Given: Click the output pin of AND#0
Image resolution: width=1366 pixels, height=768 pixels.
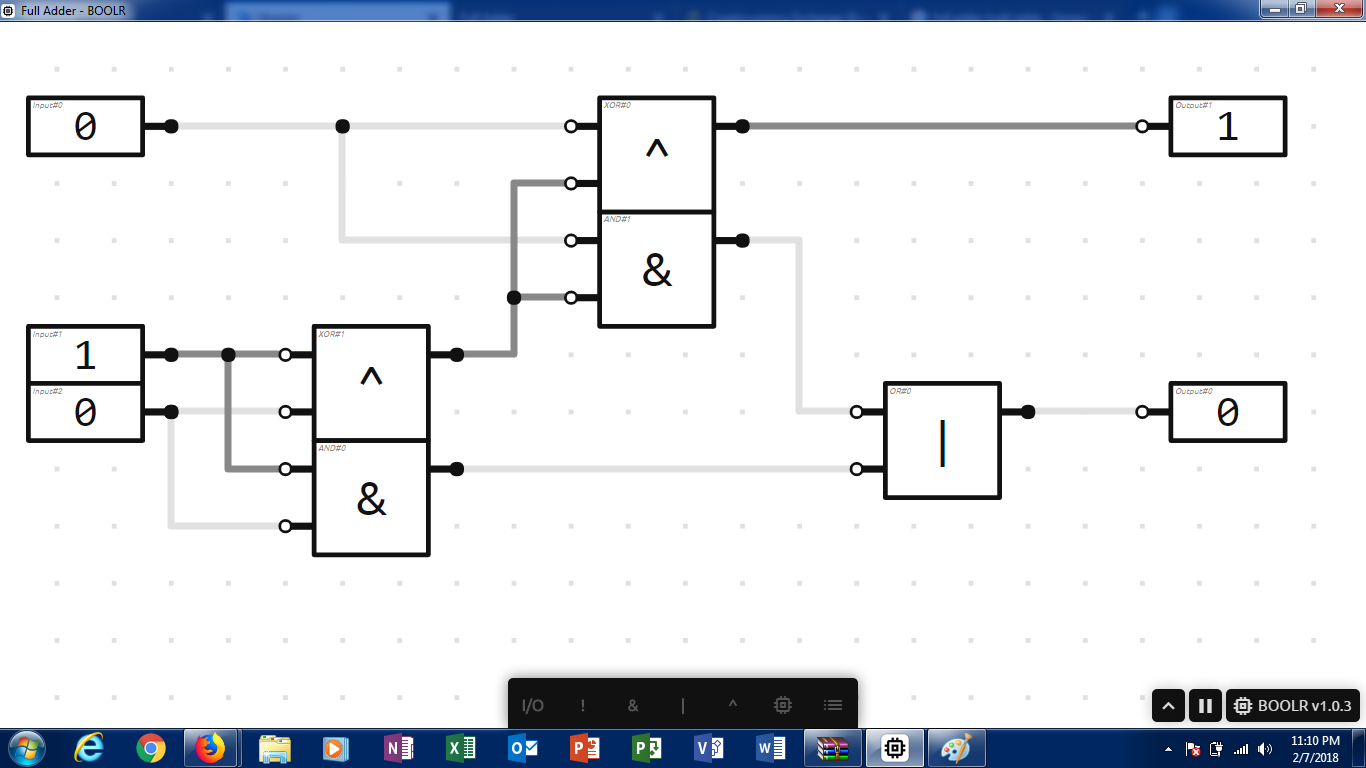Looking at the screenshot, I should tap(457, 469).
